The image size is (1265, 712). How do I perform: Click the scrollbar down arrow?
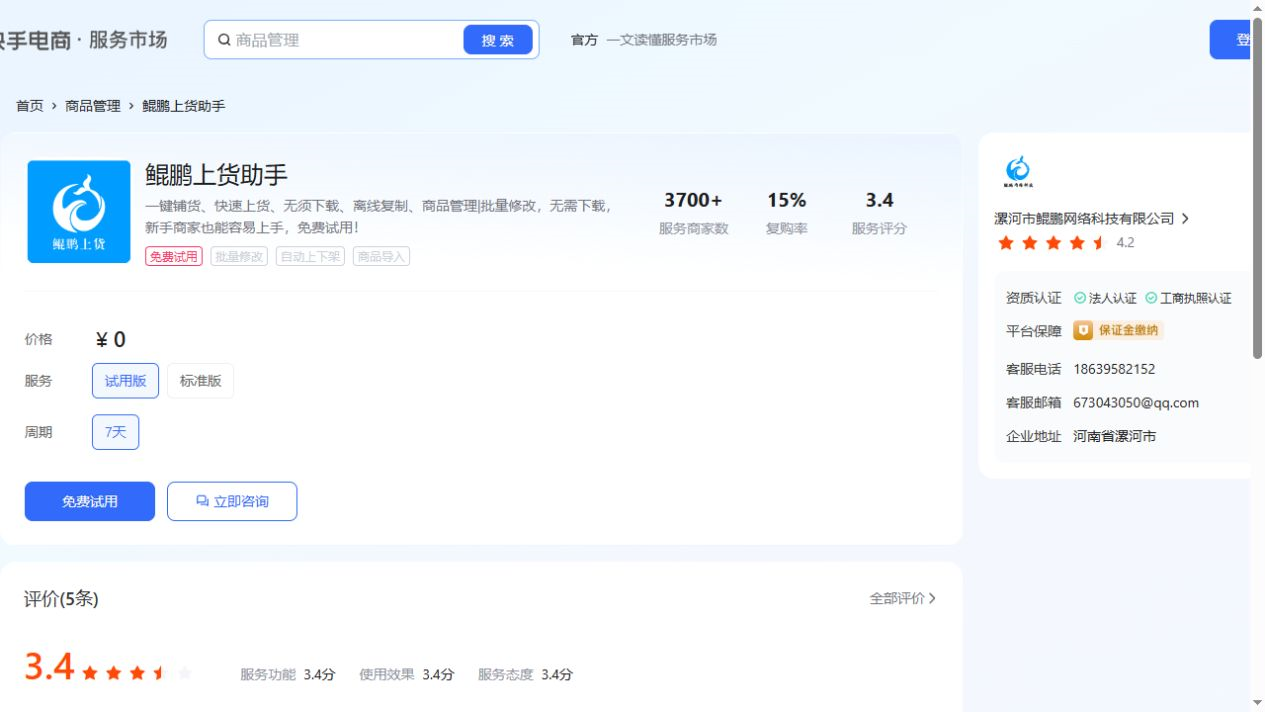1257,703
